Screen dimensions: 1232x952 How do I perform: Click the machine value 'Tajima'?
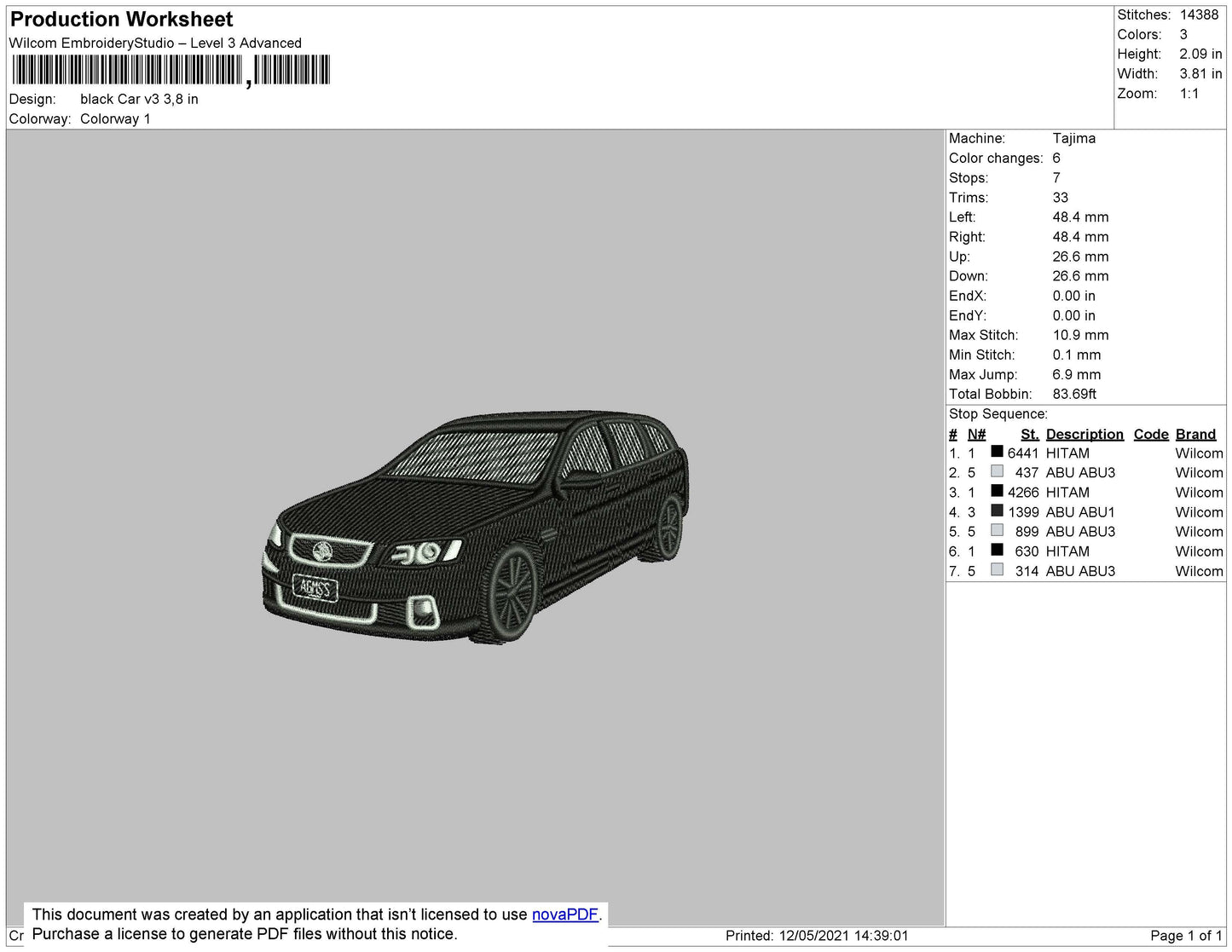1074,139
